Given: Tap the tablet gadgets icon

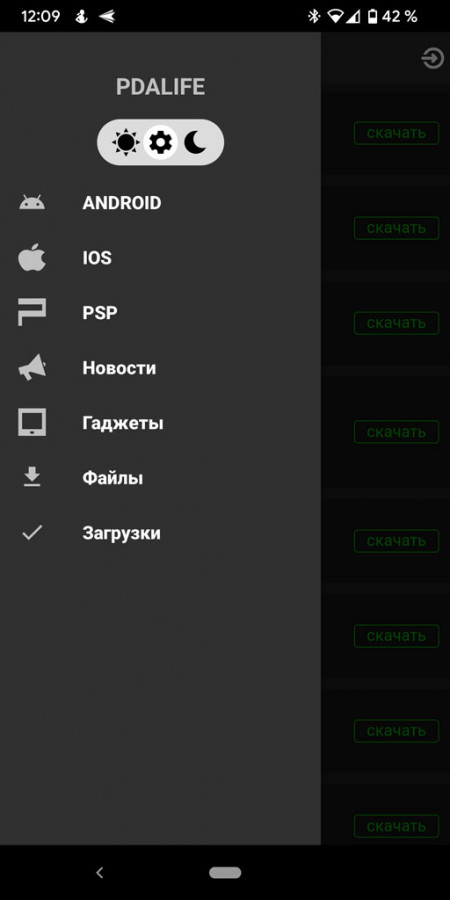Looking at the screenshot, I should pyautogui.click(x=32, y=422).
